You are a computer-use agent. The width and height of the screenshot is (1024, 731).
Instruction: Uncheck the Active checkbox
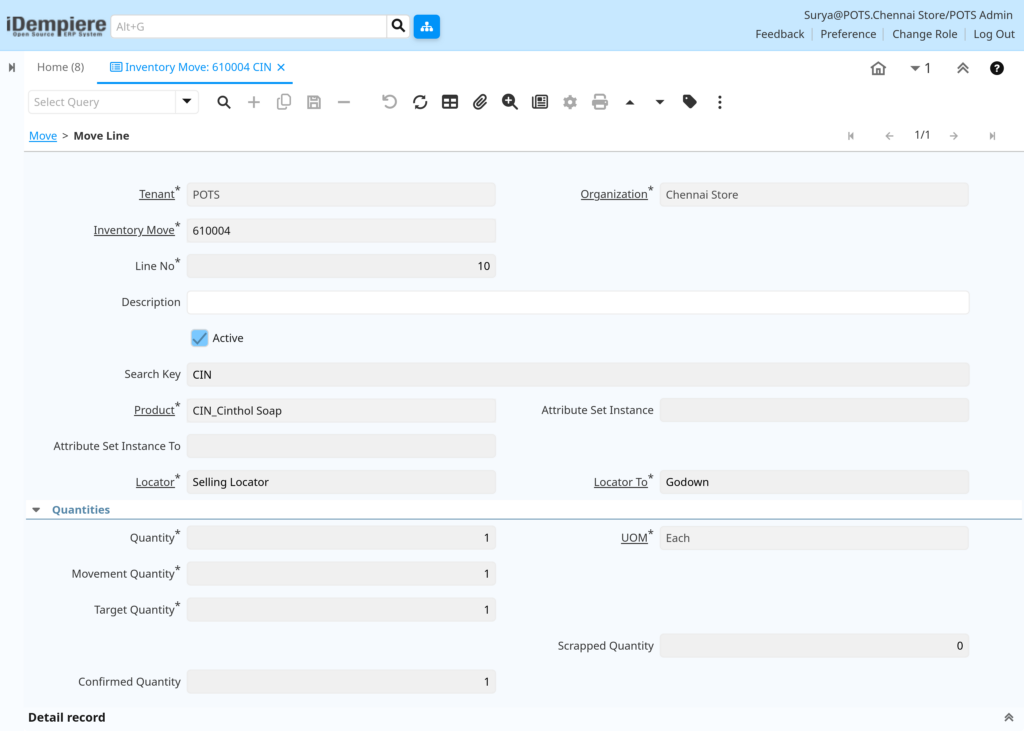[x=199, y=338]
